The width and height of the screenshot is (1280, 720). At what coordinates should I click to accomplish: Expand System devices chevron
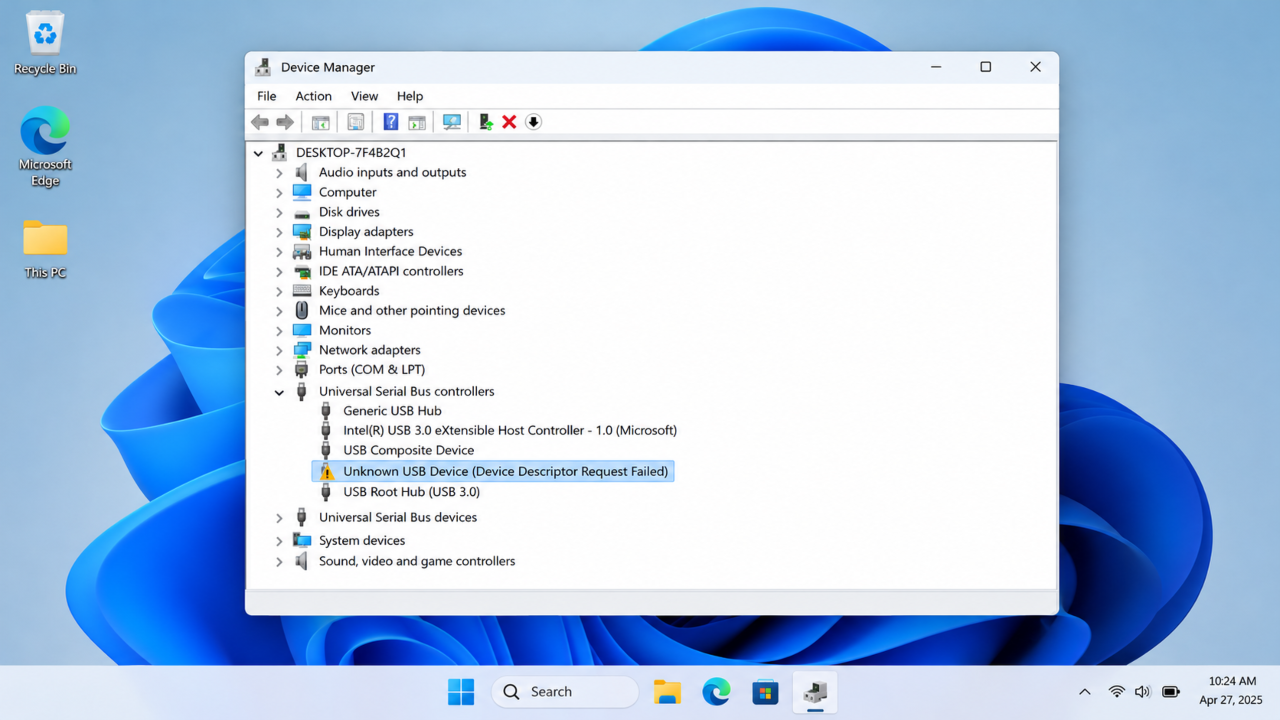coord(279,541)
